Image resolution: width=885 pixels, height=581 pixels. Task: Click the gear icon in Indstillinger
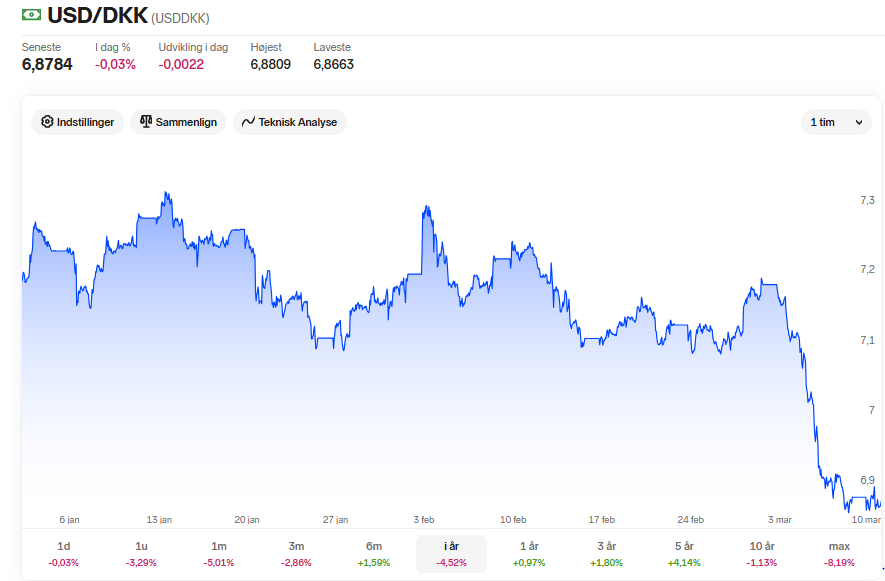coord(47,122)
